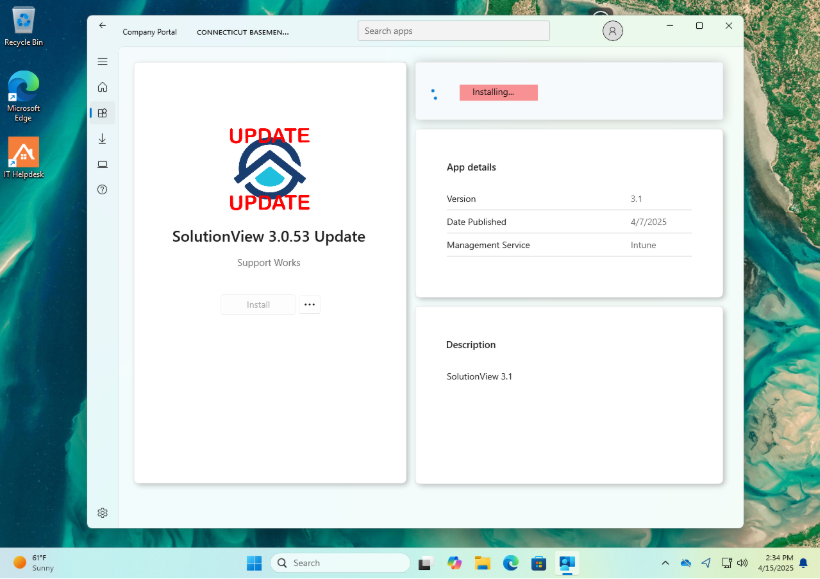The height and width of the screenshot is (579, 820).
Task: Close the Company Portal window
Action: pyautogui.click(x=728, y=25)
